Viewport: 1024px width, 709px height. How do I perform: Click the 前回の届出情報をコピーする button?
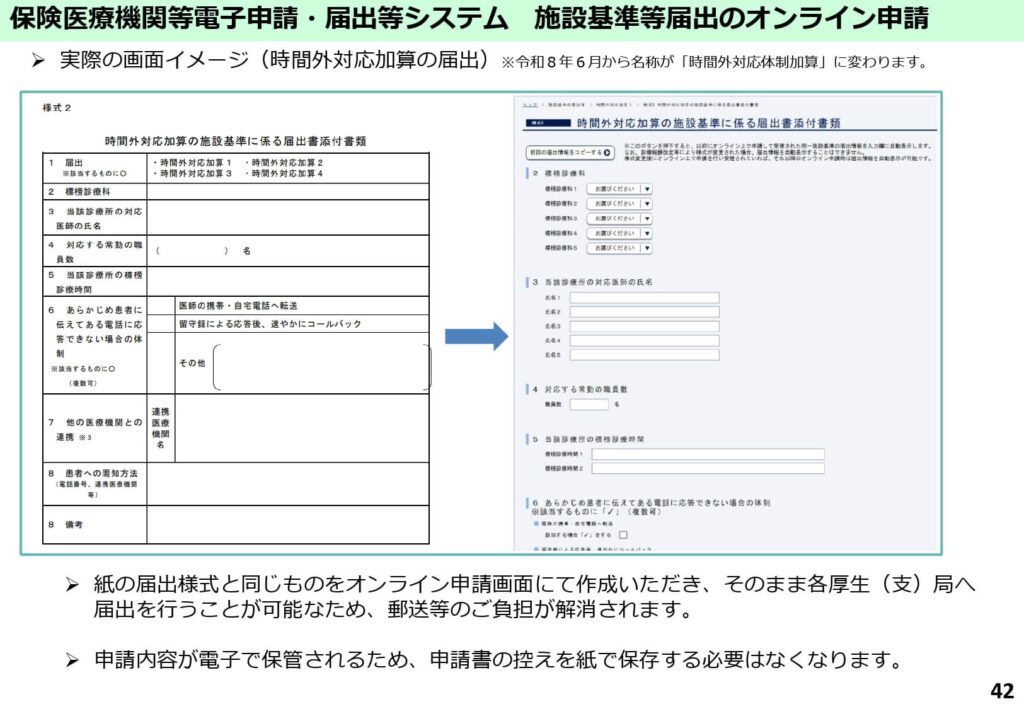(570, 153)
